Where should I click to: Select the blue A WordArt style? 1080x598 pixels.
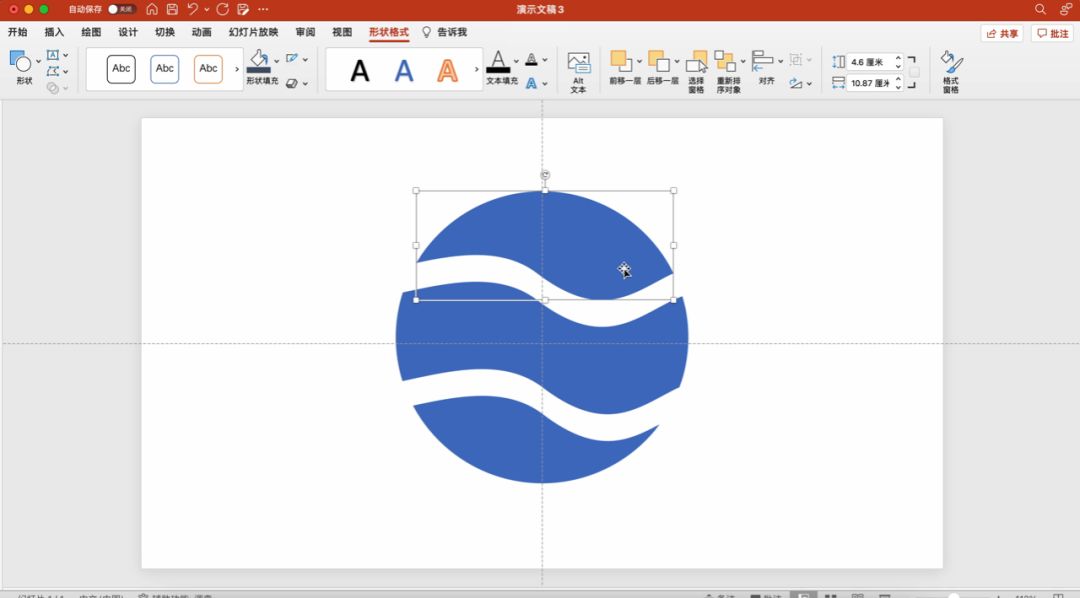(404, 70)
